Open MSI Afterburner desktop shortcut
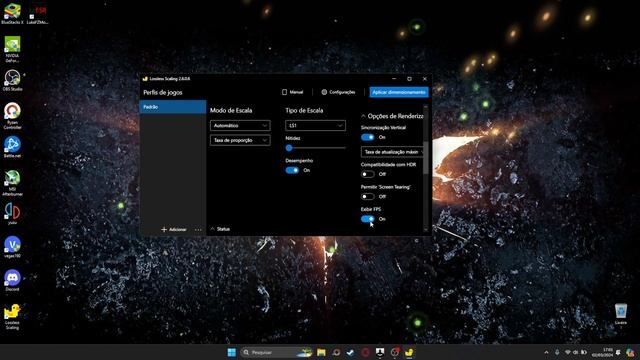The height and width of the screenshot is (360, 640). coord(12,183)
